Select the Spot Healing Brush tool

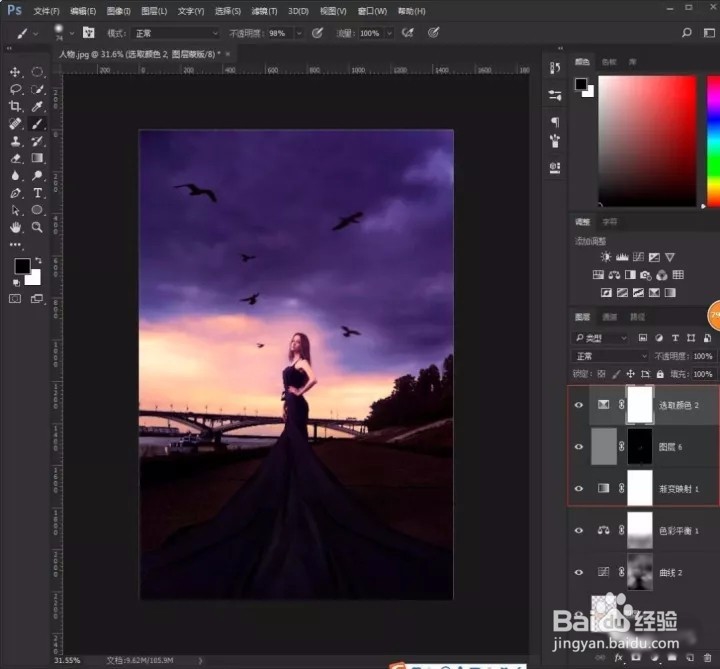click(x=15, y=124)
